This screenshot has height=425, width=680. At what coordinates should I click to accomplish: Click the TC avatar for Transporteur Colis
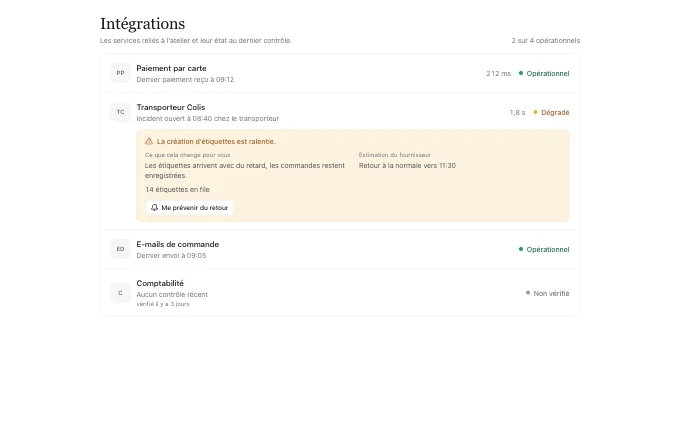120,112
